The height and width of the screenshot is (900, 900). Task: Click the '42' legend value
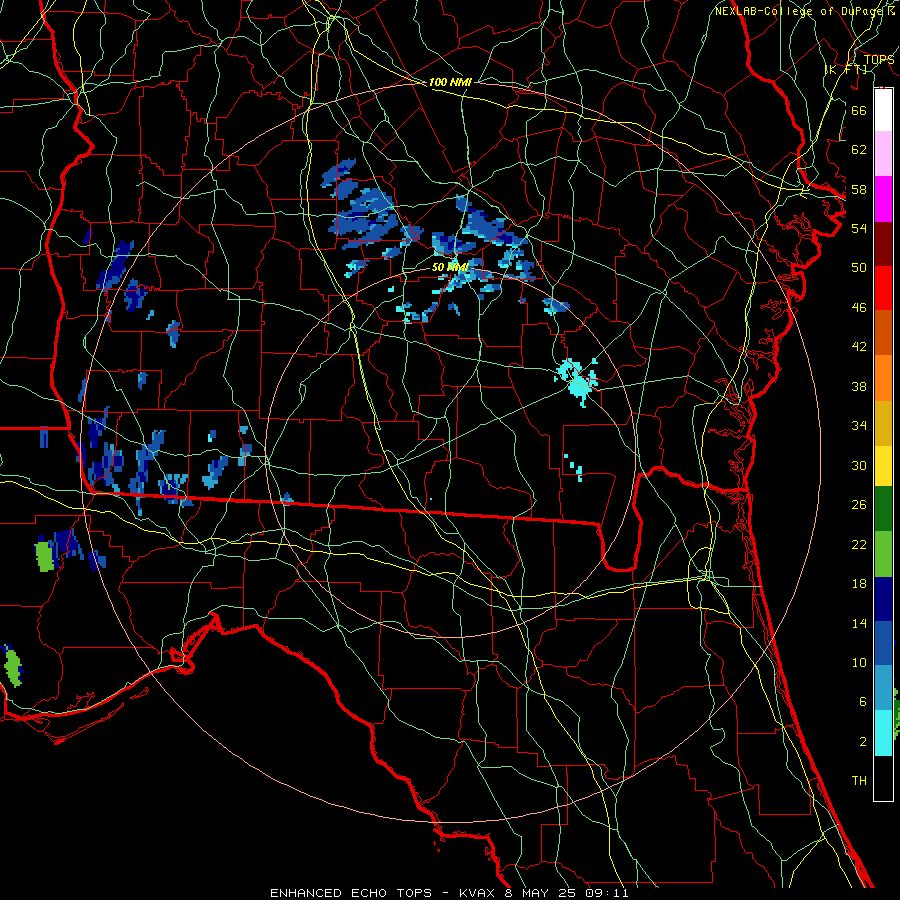[x=859, y=347]
